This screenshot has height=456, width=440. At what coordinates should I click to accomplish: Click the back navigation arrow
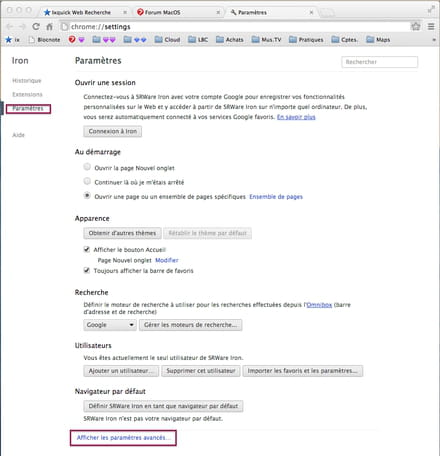(10, 27)
